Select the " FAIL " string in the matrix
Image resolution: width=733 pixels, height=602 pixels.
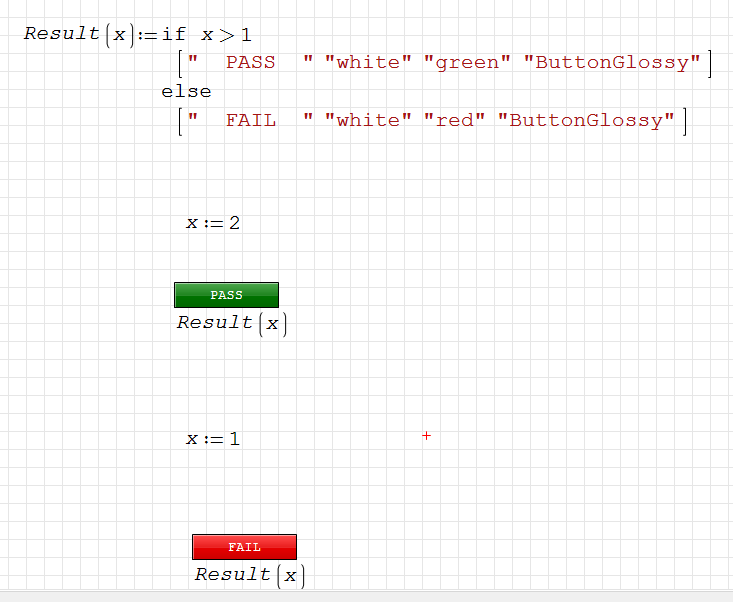251,121
